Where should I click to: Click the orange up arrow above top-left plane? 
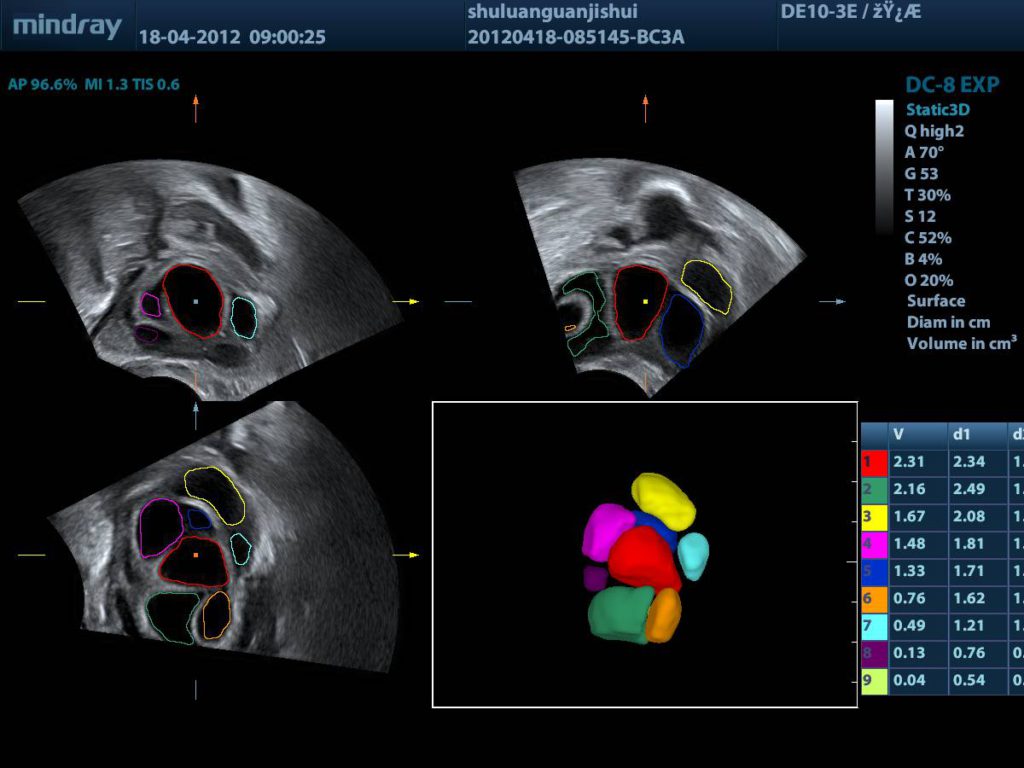click(196, 106)
